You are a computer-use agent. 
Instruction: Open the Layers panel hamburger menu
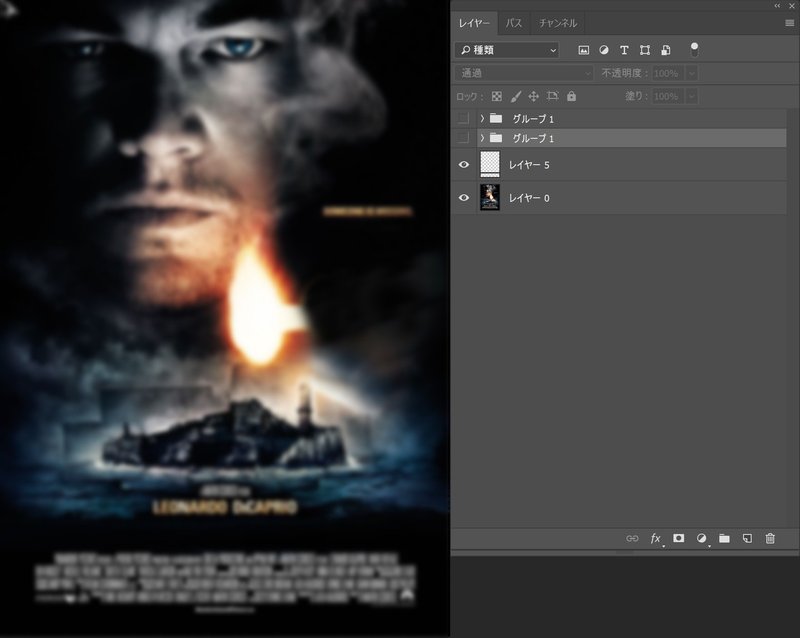pyautogui.click(x=789, y=23)
